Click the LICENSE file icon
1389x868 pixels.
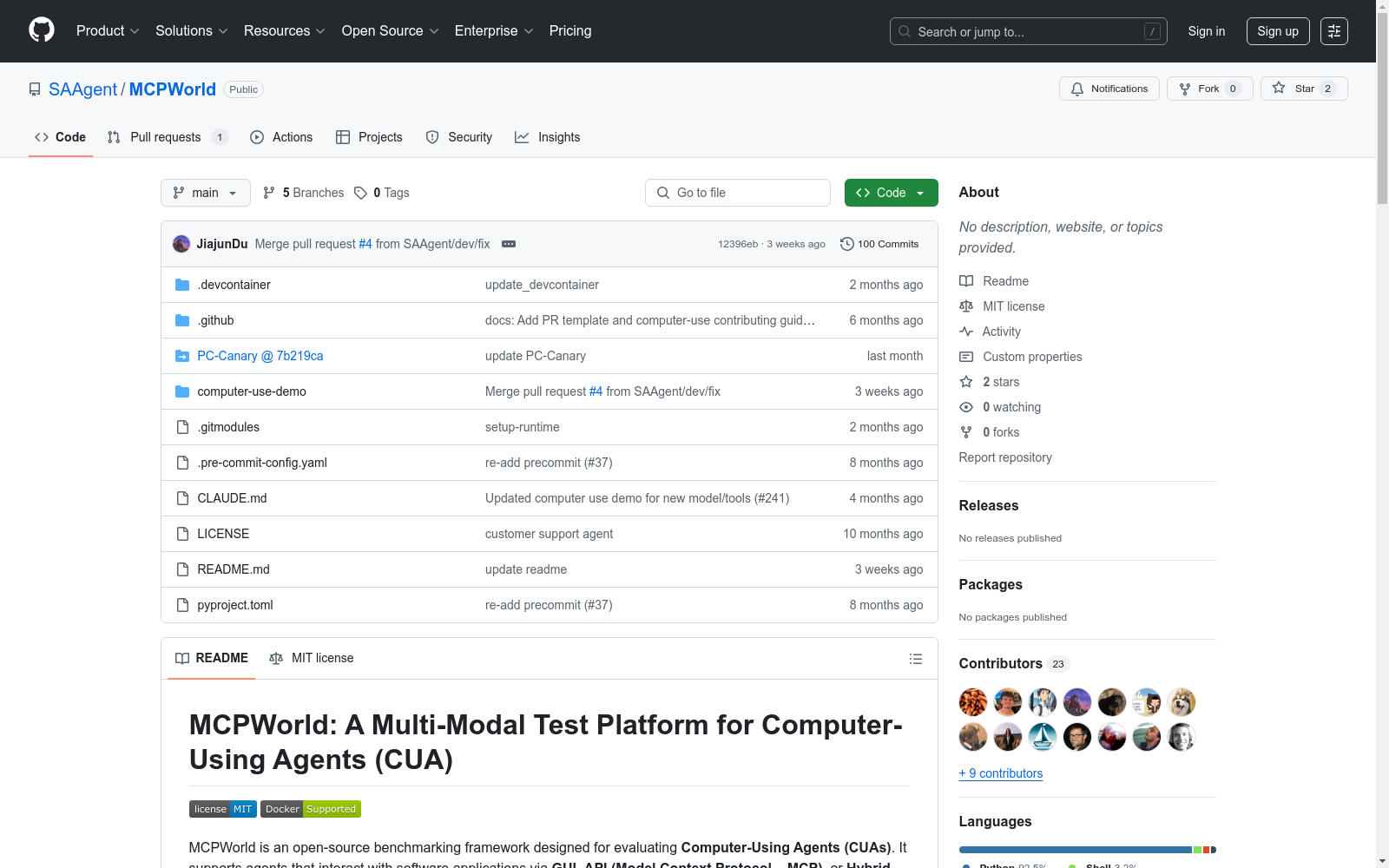182,534
